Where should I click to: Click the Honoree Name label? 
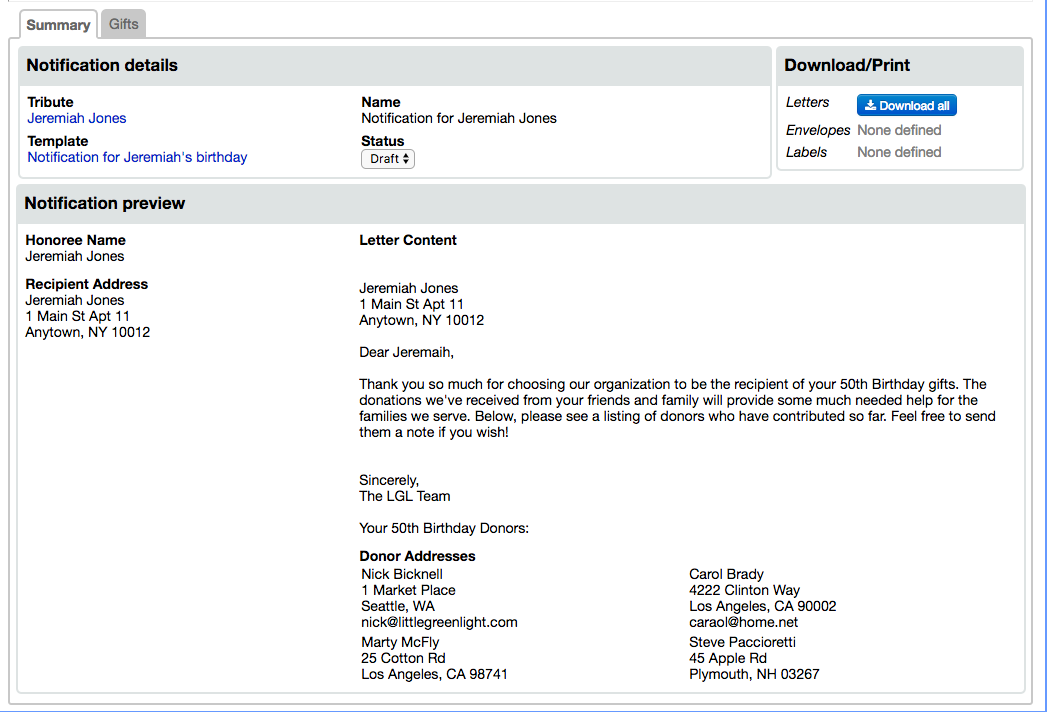[75, 240]
